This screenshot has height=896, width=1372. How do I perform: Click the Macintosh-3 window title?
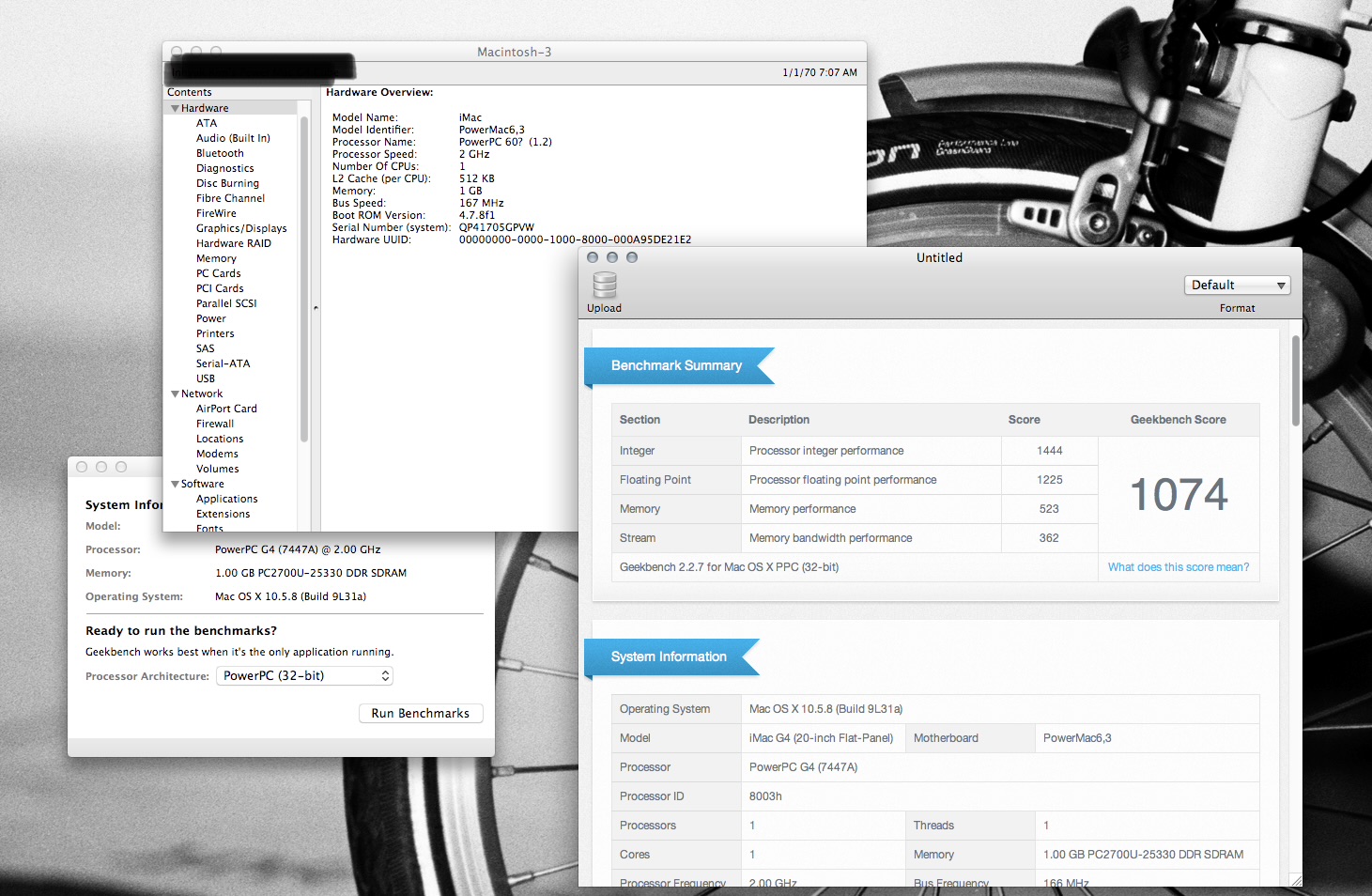pyautogui.click(x=515, y=52)
